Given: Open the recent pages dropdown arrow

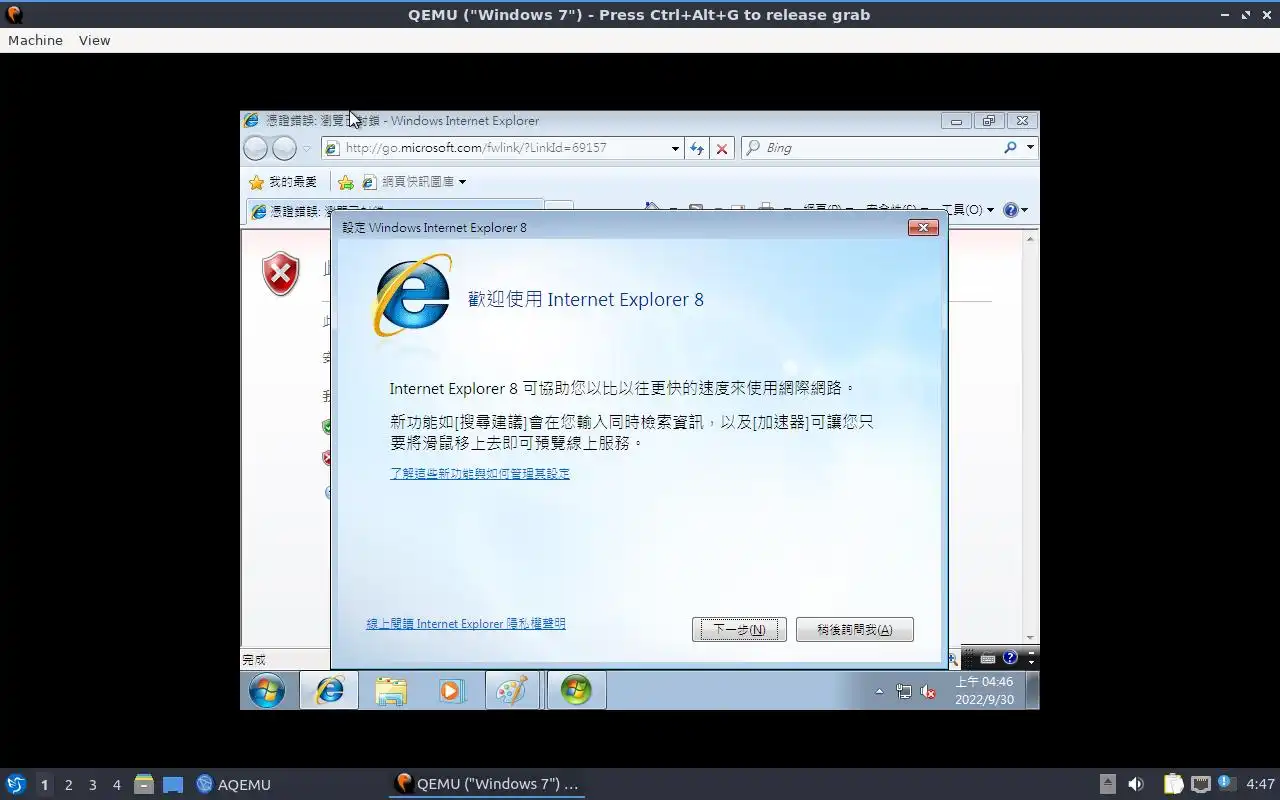Looking at the screenshot, I should tap(306, 148).
